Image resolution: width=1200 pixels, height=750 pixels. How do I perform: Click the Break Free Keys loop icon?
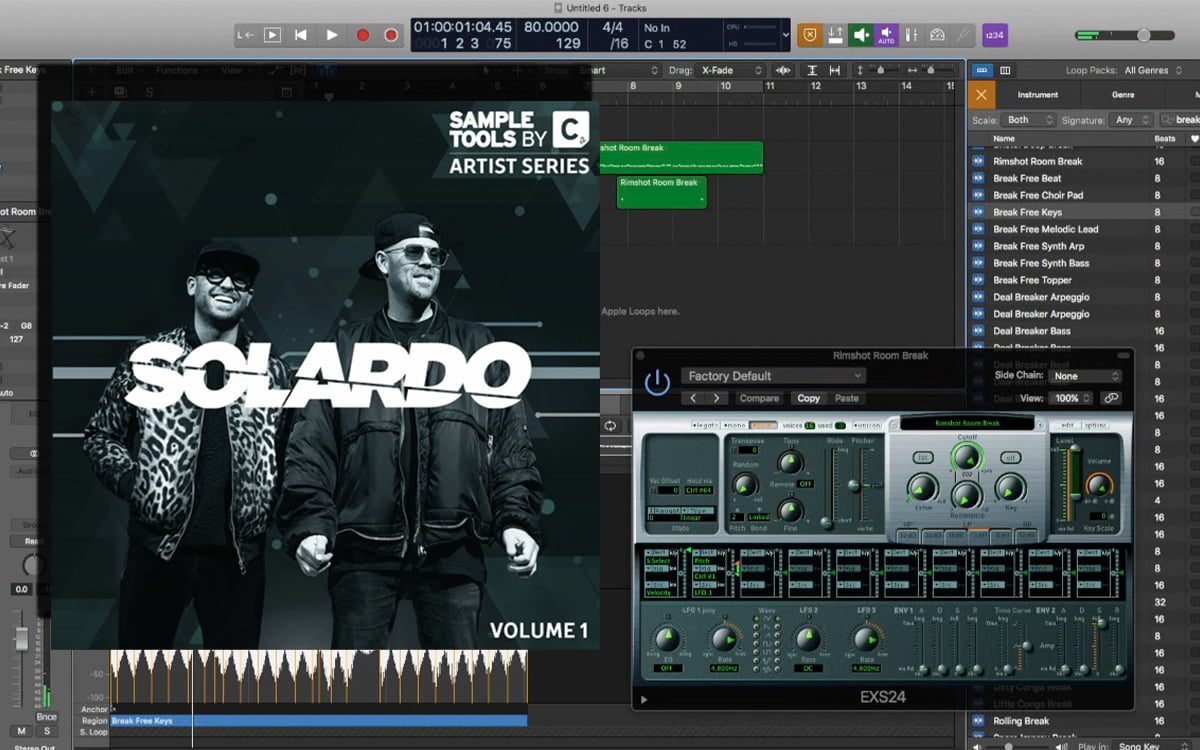(979, 212)
